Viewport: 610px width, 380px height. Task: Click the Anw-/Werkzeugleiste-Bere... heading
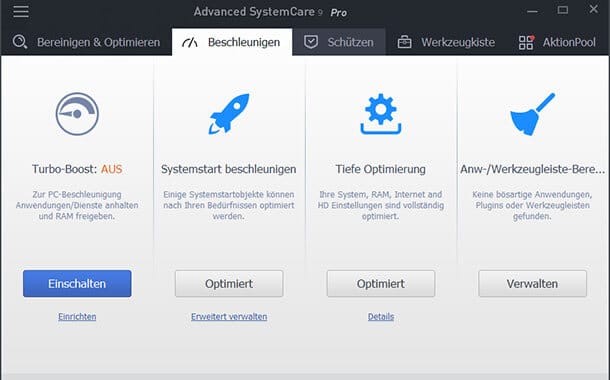tap(532, 169)
